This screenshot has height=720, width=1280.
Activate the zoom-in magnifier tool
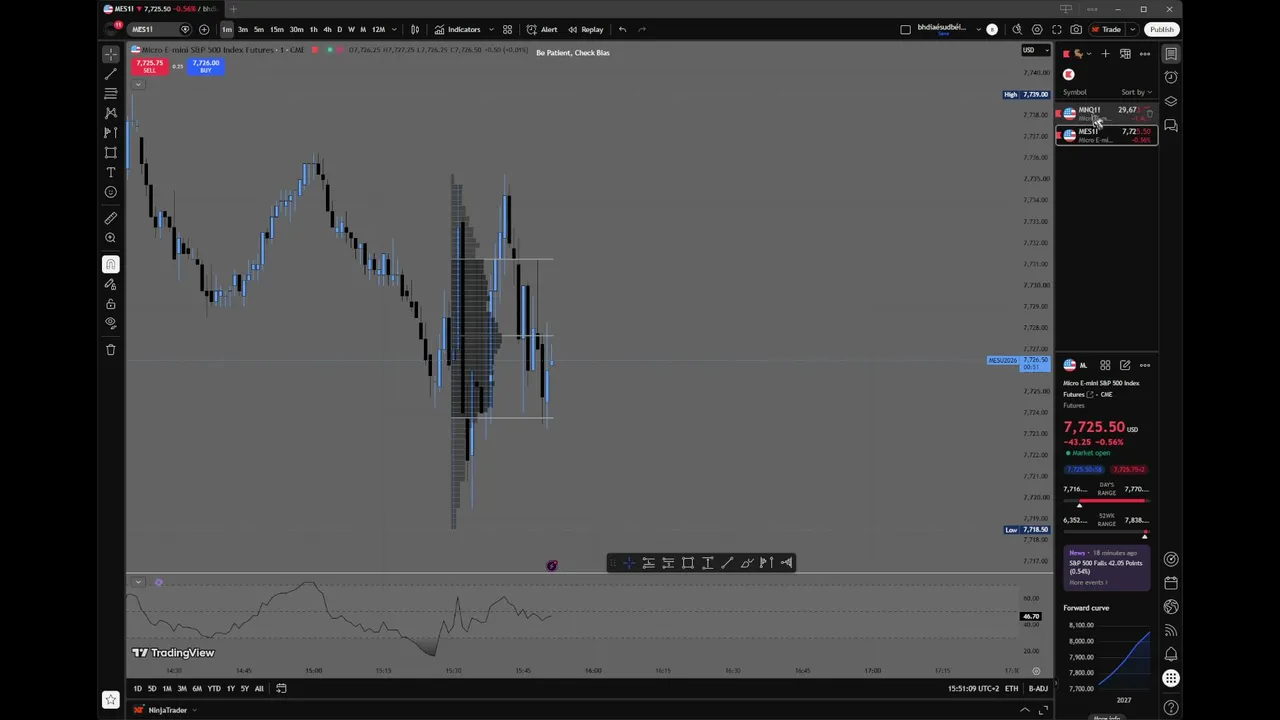[111, 238]
